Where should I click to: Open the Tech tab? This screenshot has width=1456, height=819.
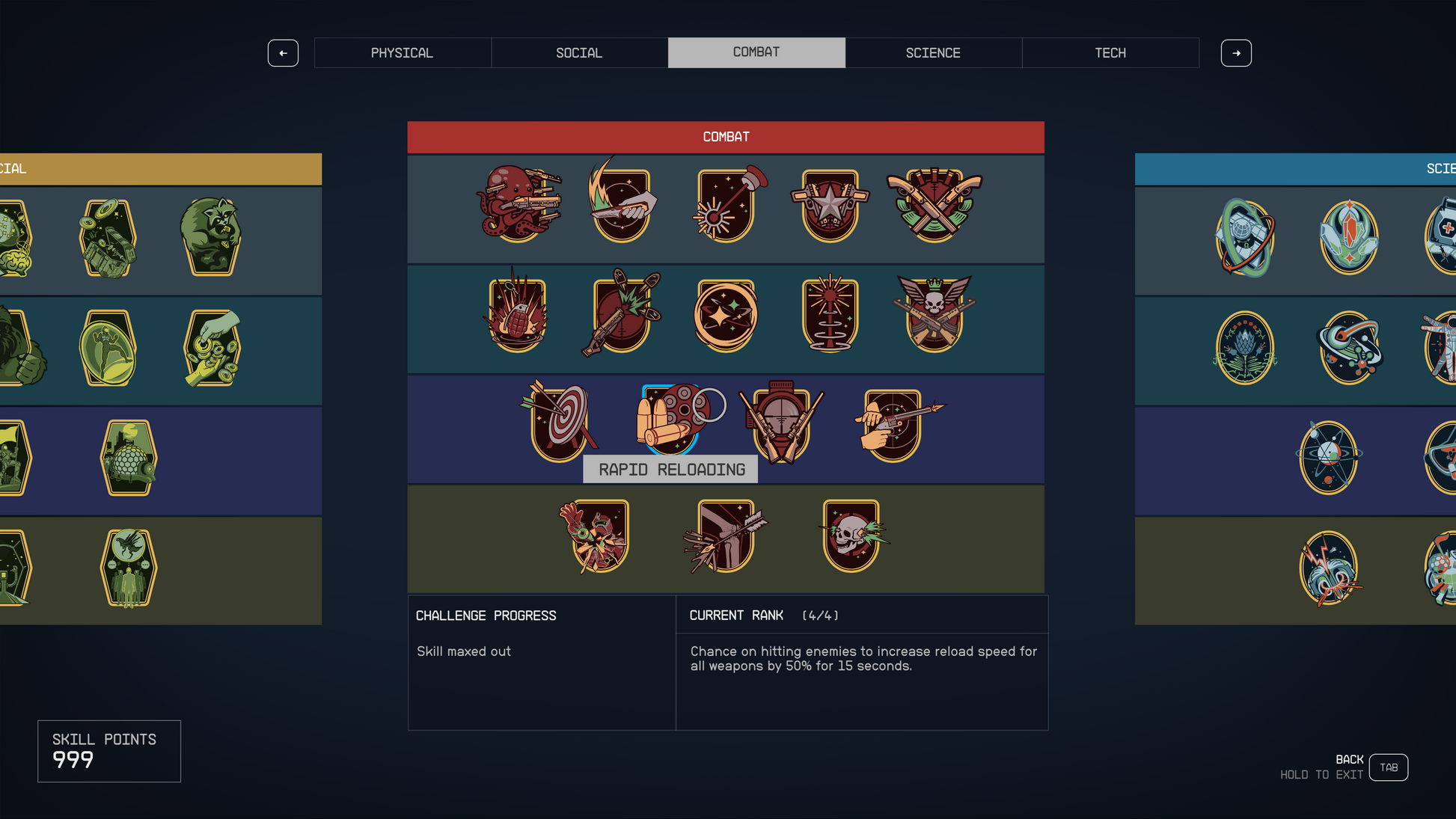1110,53
